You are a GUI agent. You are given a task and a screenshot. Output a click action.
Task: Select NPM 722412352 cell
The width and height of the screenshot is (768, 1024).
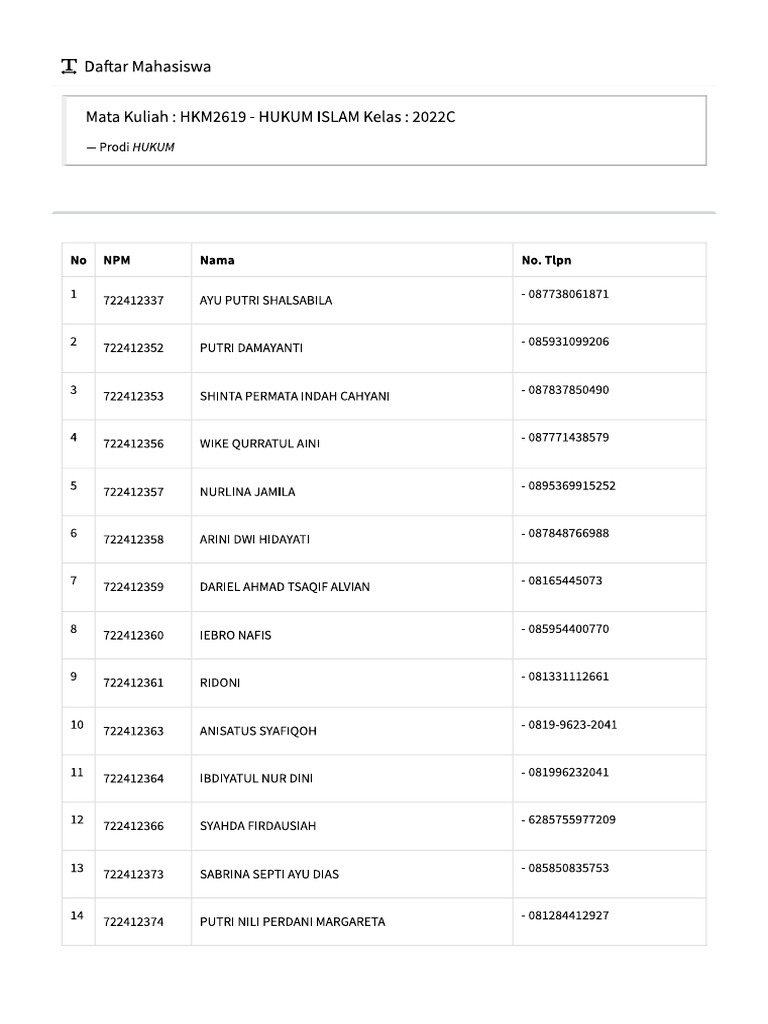pyautogui.click(x=133, y=348)
